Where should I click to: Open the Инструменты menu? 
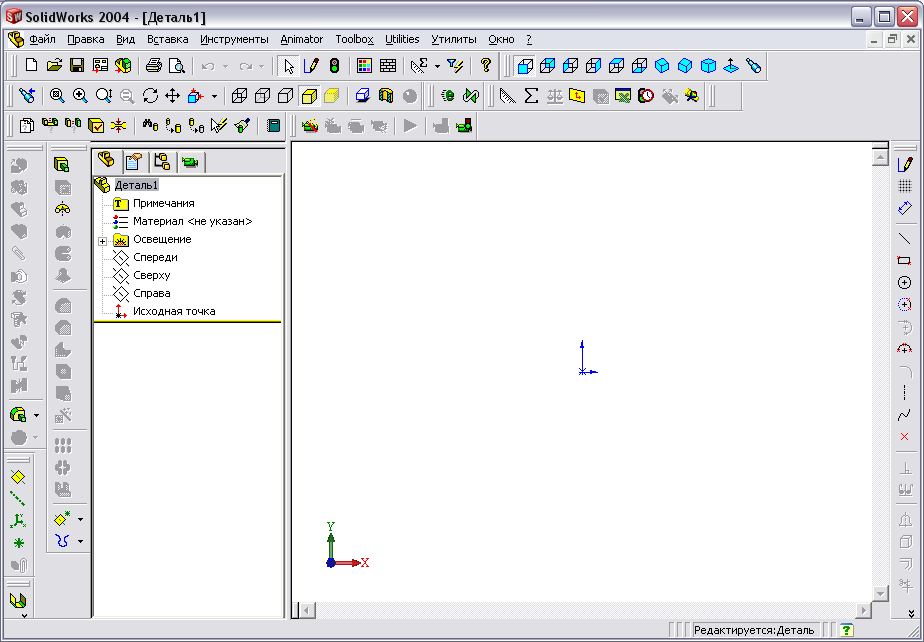click(x=234, y=39)
